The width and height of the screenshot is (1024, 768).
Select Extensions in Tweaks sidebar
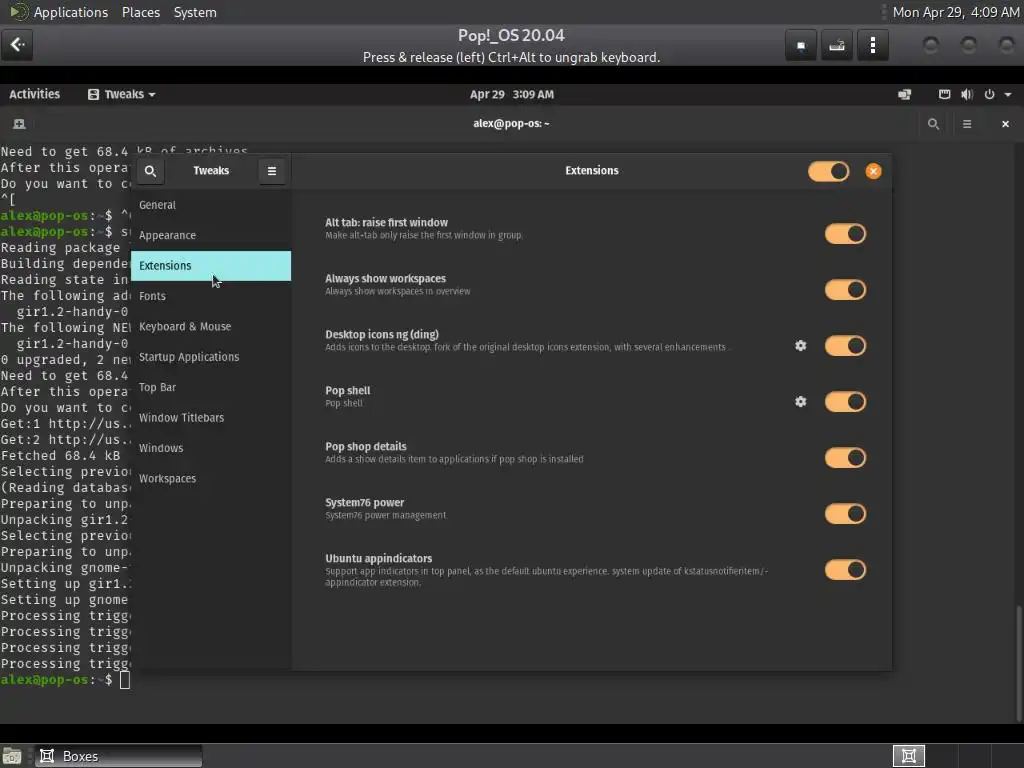point(211,266)
